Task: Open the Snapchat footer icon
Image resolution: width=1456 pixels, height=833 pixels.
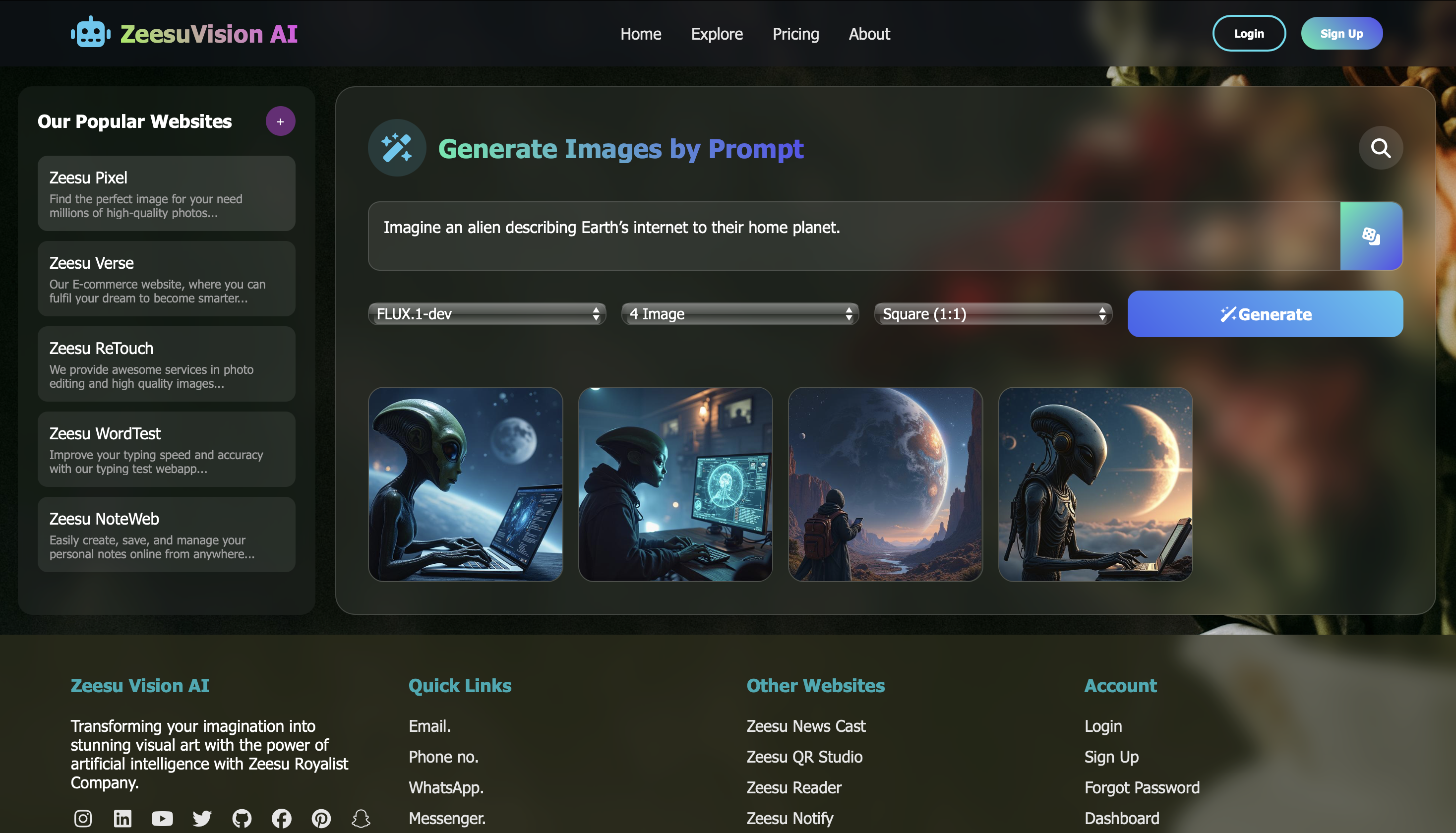Action: [361, 819]
